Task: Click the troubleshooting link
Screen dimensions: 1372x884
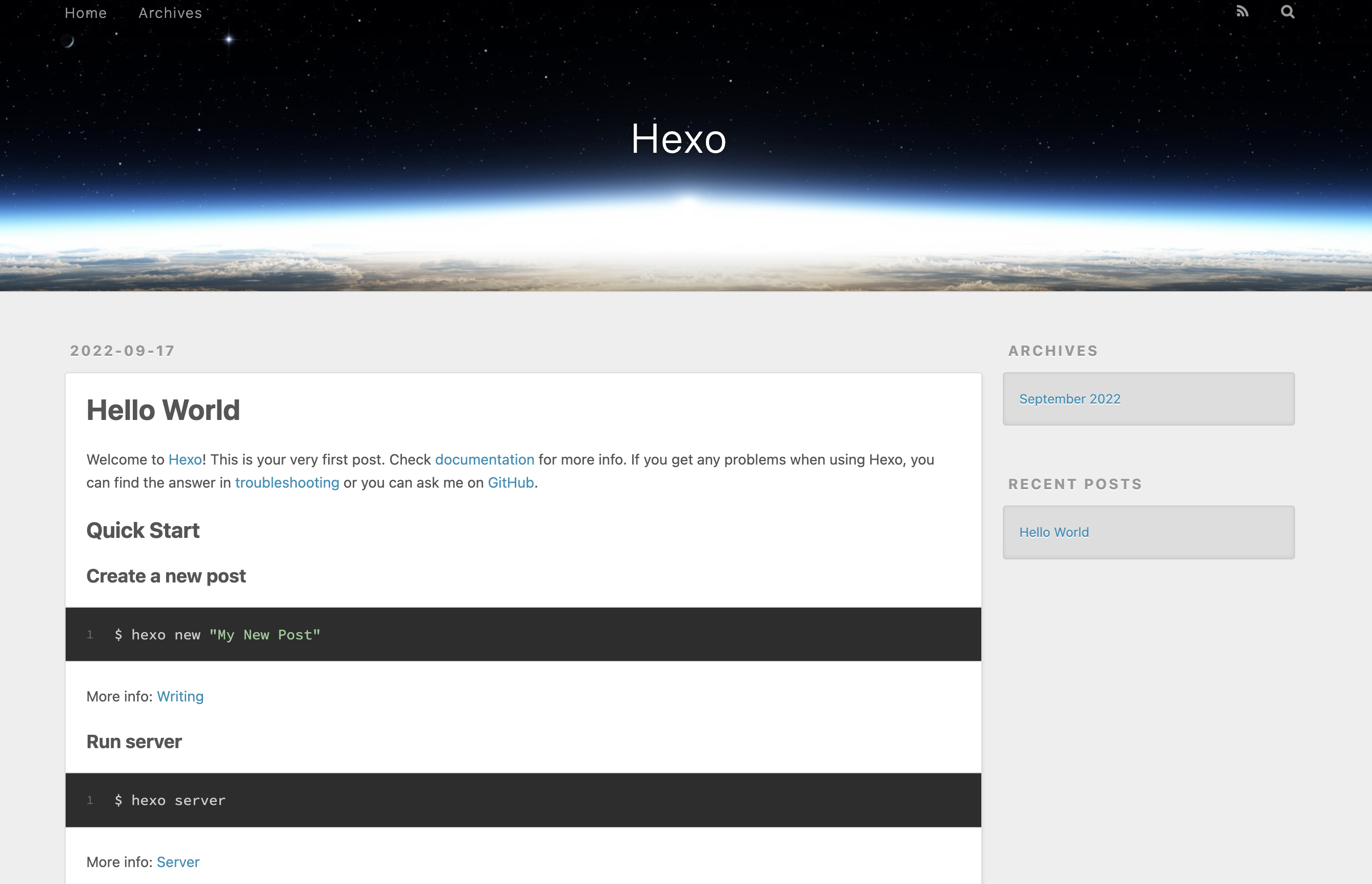Action: tap(287, 483)
